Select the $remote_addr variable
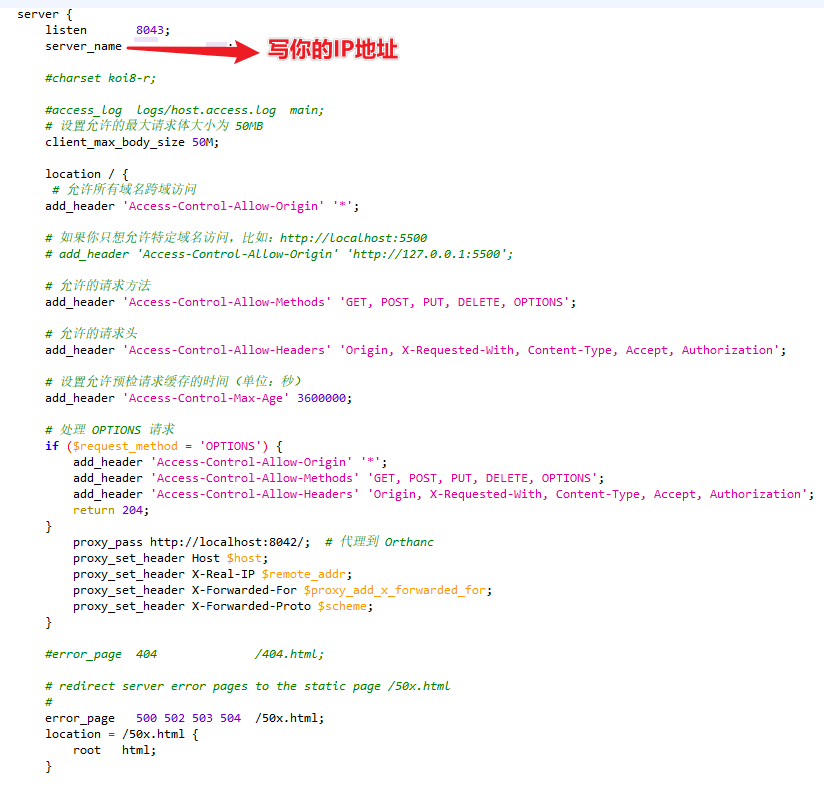 click(x=300, y=573)
